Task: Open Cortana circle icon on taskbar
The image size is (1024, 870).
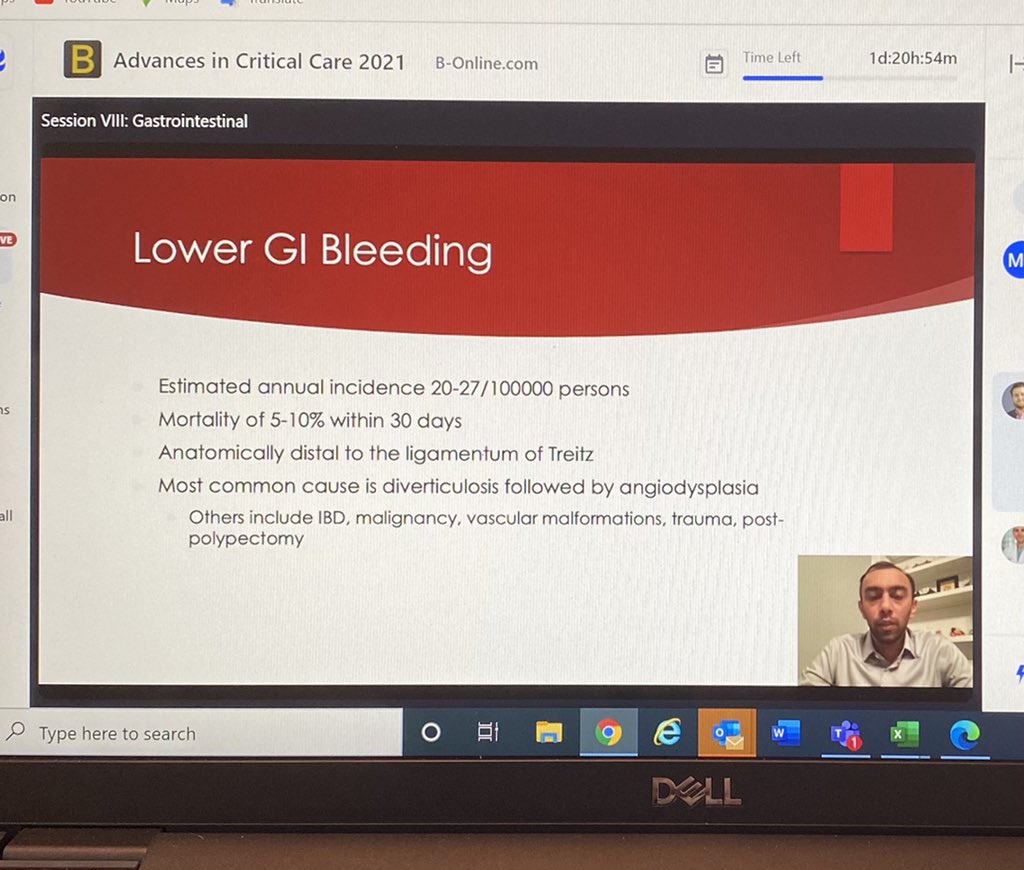Action: (430, 732)
